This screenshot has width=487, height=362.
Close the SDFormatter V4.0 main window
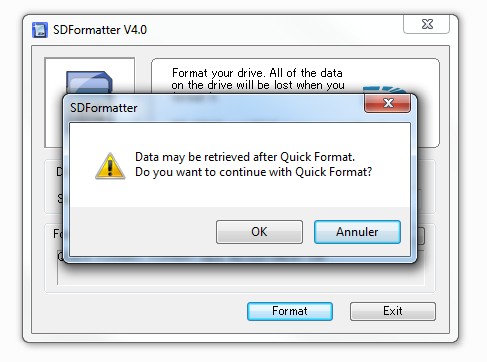tap(427, 24)
